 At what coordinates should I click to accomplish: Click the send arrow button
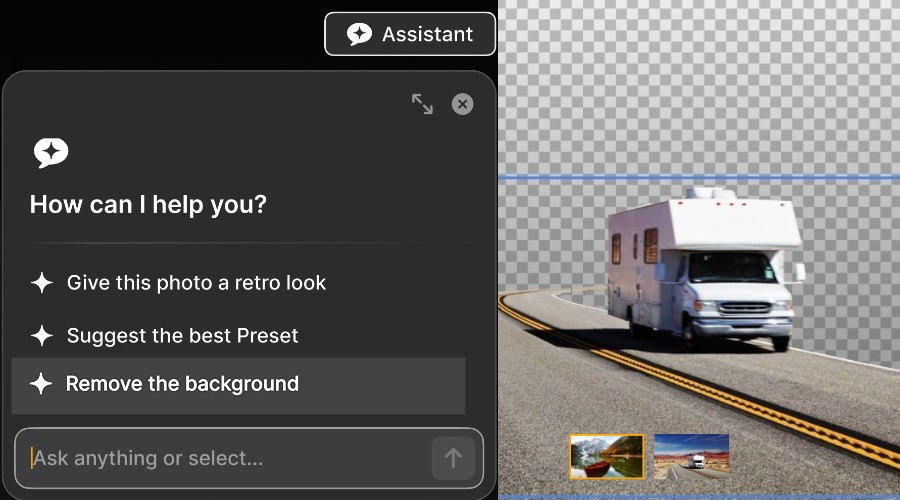453,458
